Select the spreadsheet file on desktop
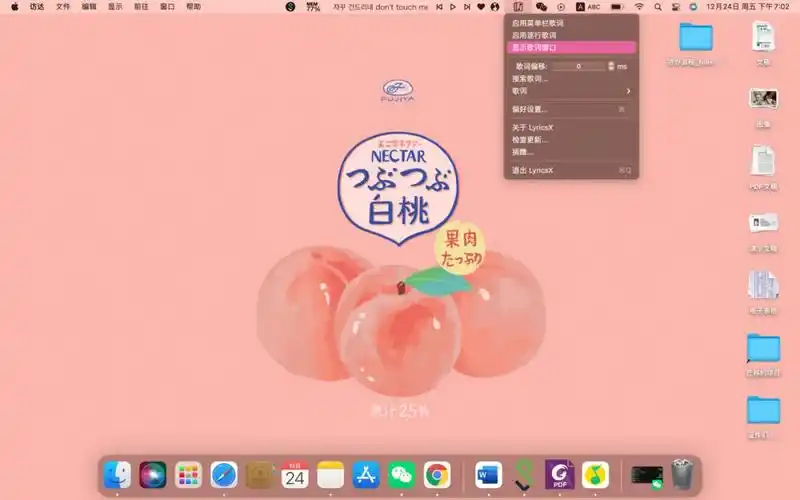The width and height of the screenshot is (800, 500). pos(763,285)
